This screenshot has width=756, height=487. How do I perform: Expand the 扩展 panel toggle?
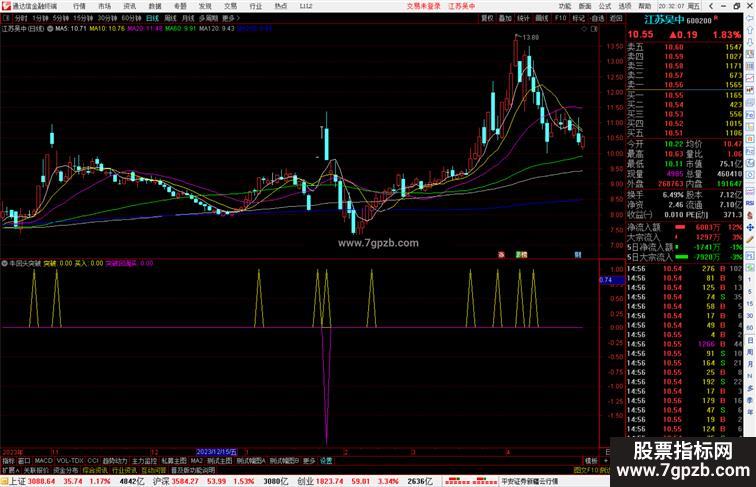click(x=10, y=470)
